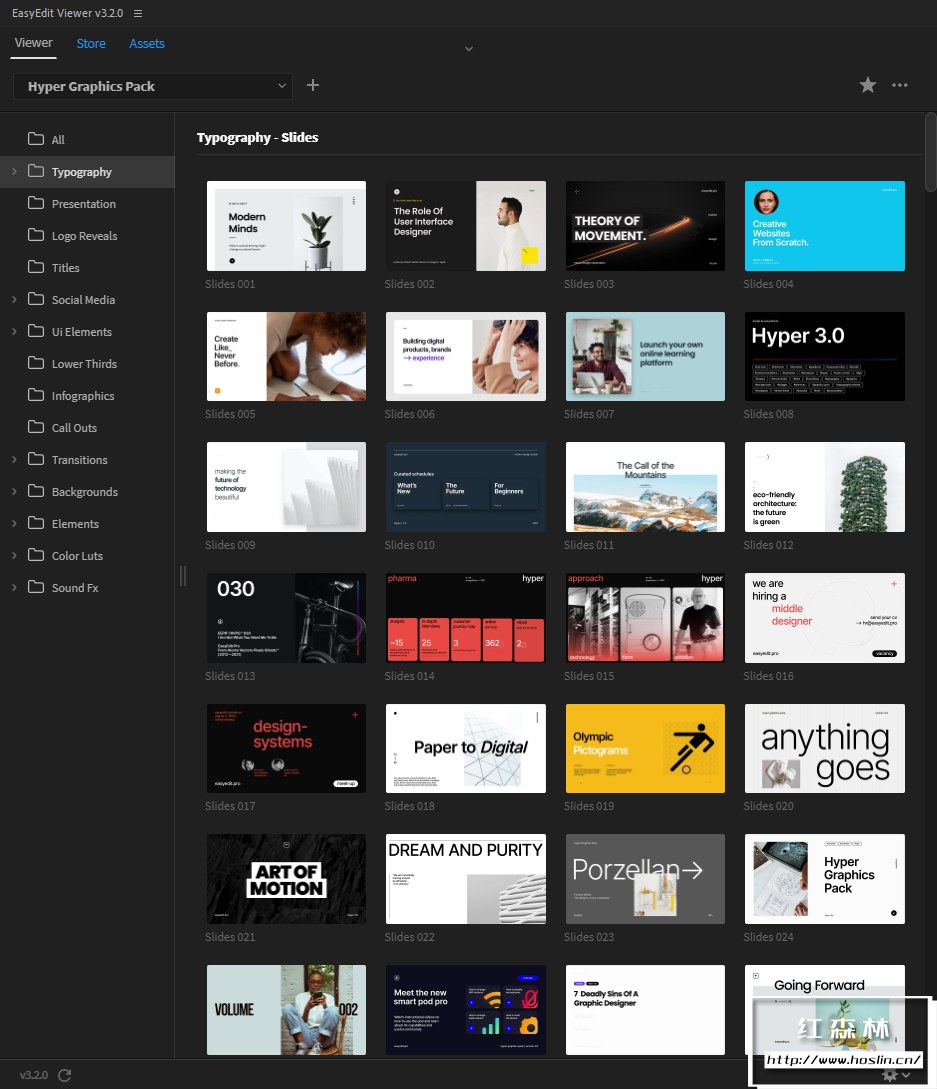
Task: Open the hamburger menu beside EasyEdit Viewer title
Action: coord(138,14)
